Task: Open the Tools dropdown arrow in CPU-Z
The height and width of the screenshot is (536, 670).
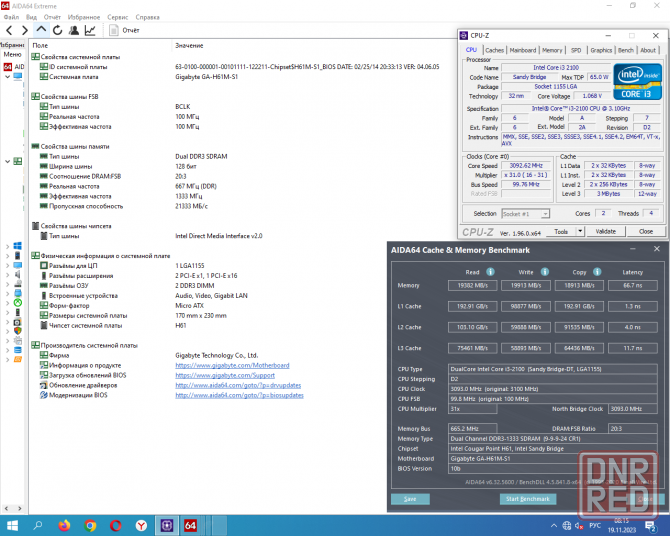Action: 580,231
